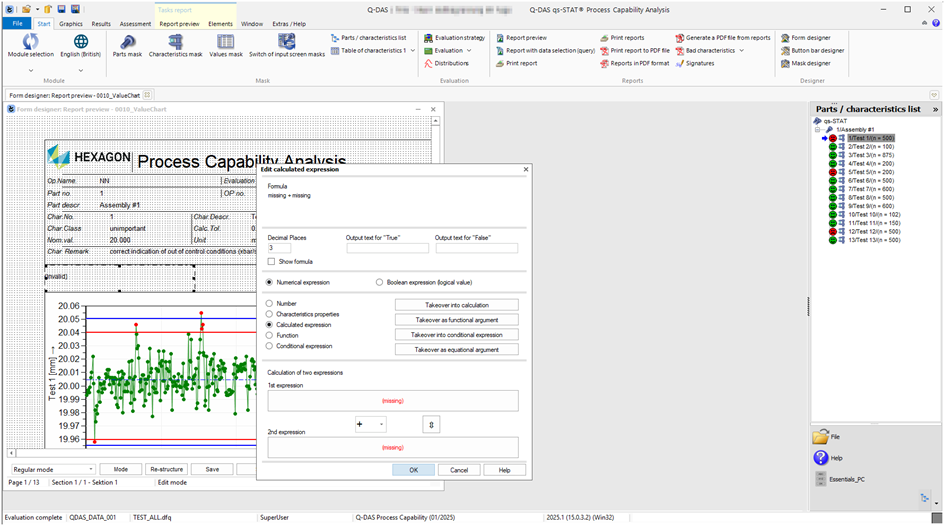This screenshot has height=526, width=945.
Task: Open the Regular mode dropdown
Action: 53,469
